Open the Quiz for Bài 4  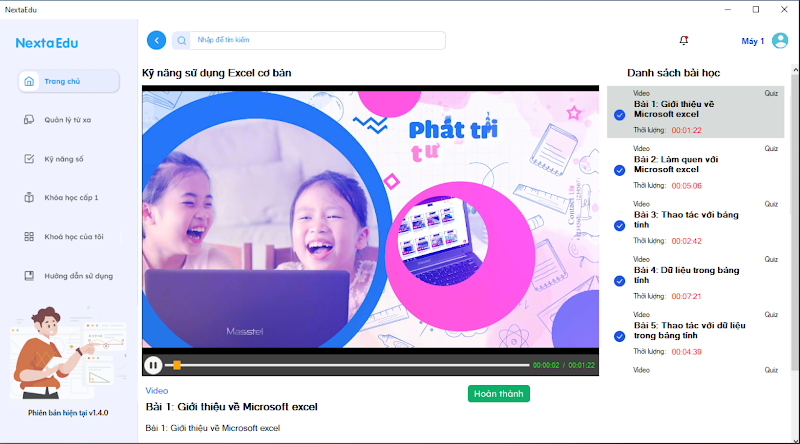(771, 259)
